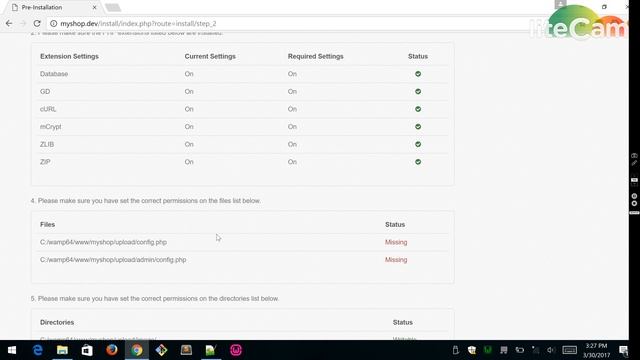Go back to the previous browser page
Viewport: 640px width, 360px height.
pyautogui.click(x=9, y=24)
